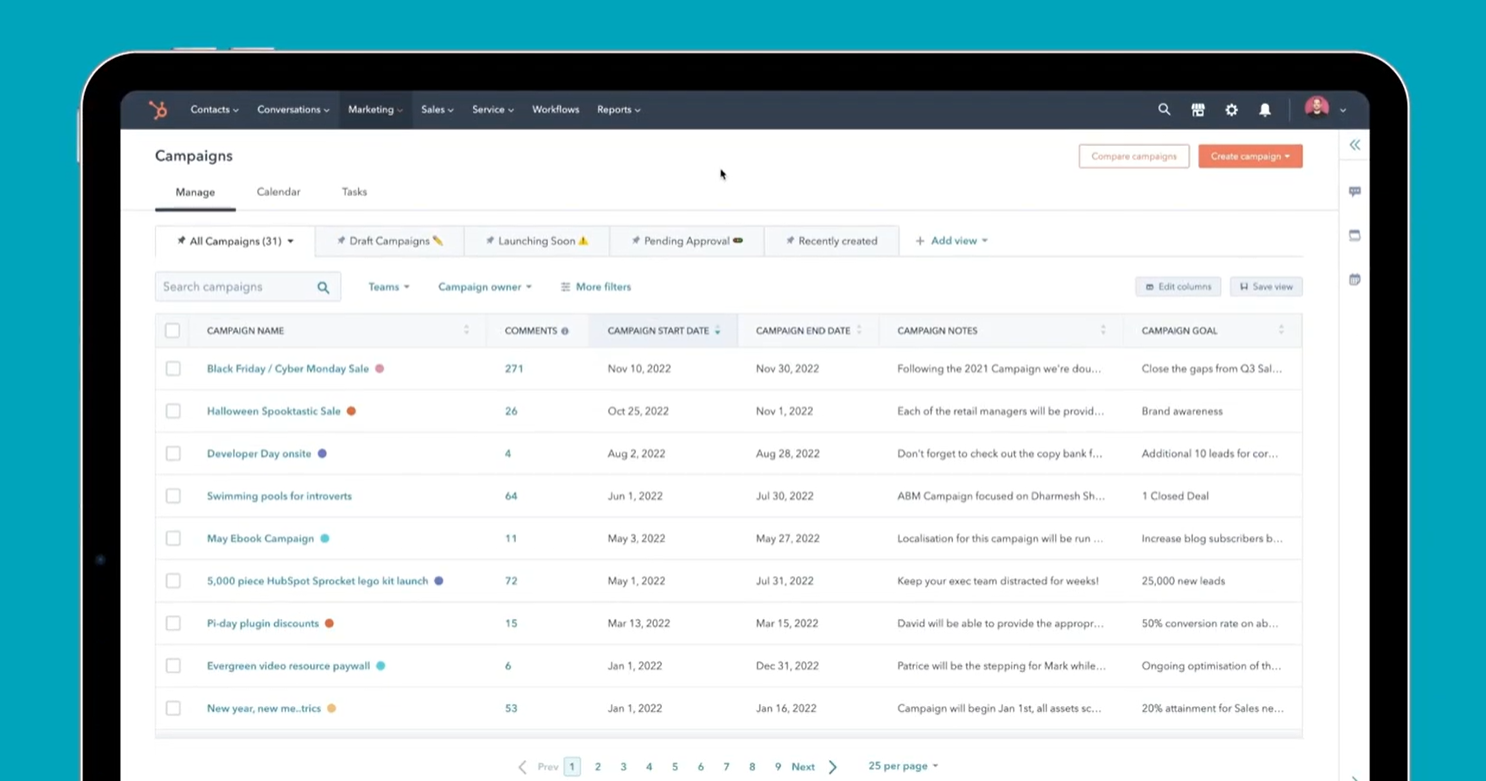Expand the Contacts menu
Image resolution: width=1486 pixels, height=781 pixels.
coord(214,110)
